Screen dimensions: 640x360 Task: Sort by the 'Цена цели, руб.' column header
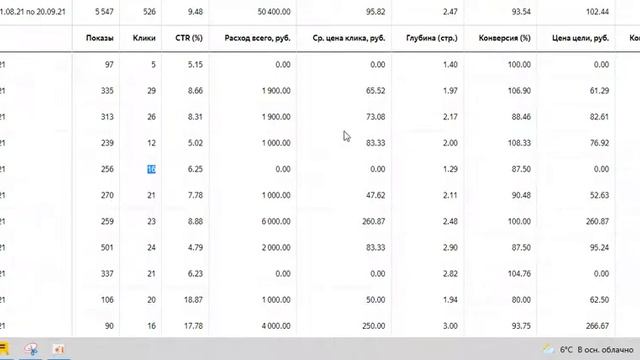point(580,38)
